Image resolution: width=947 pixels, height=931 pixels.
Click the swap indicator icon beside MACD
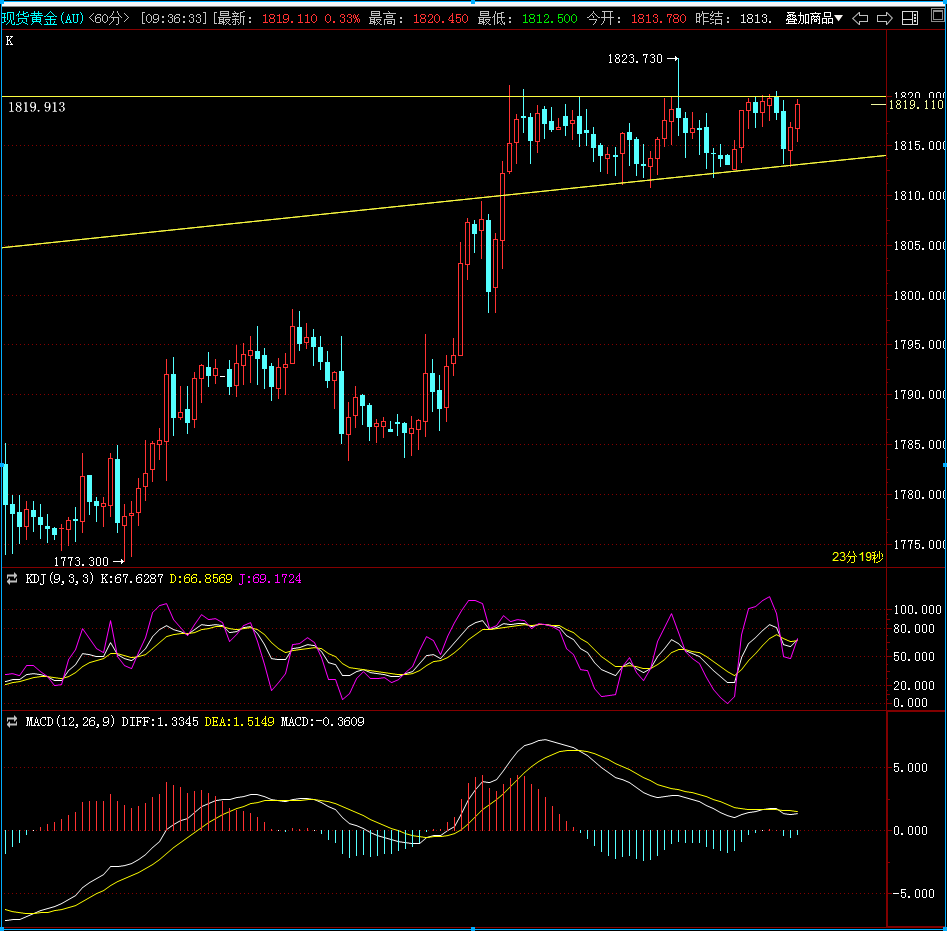click(12, 721)
